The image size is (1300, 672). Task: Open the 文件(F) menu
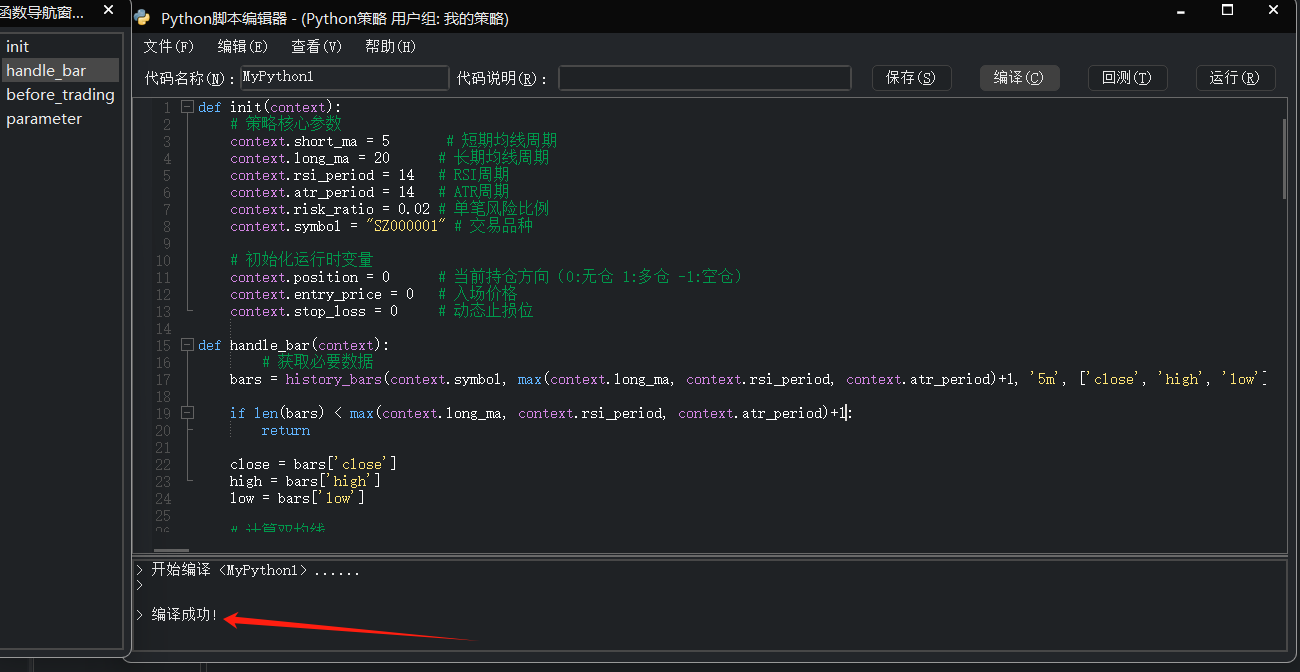[168, 46]
